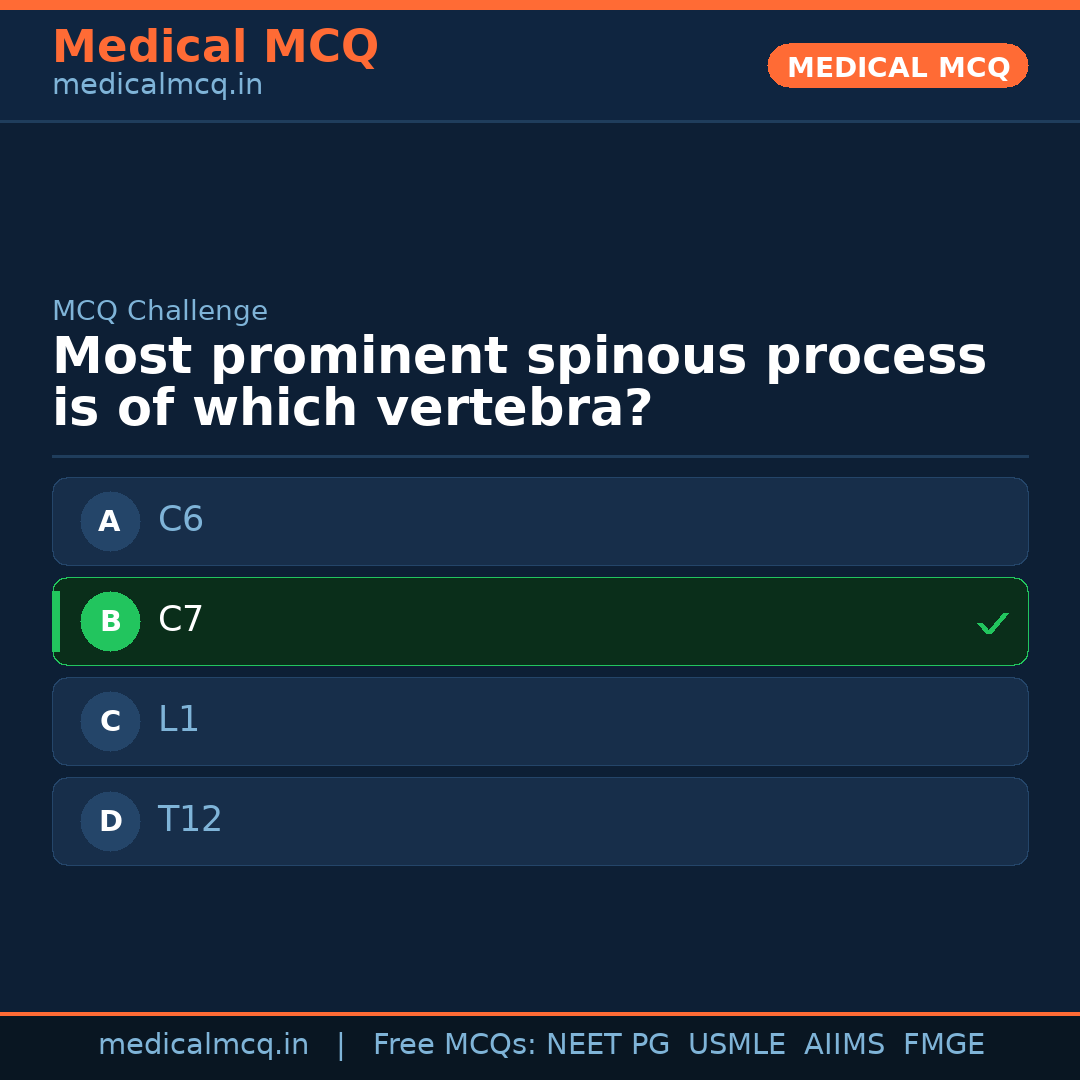This screenshot has height=1080, width=1080.
Task: Click the NEET PG footer label
Action: click(x=607, y=1044)
